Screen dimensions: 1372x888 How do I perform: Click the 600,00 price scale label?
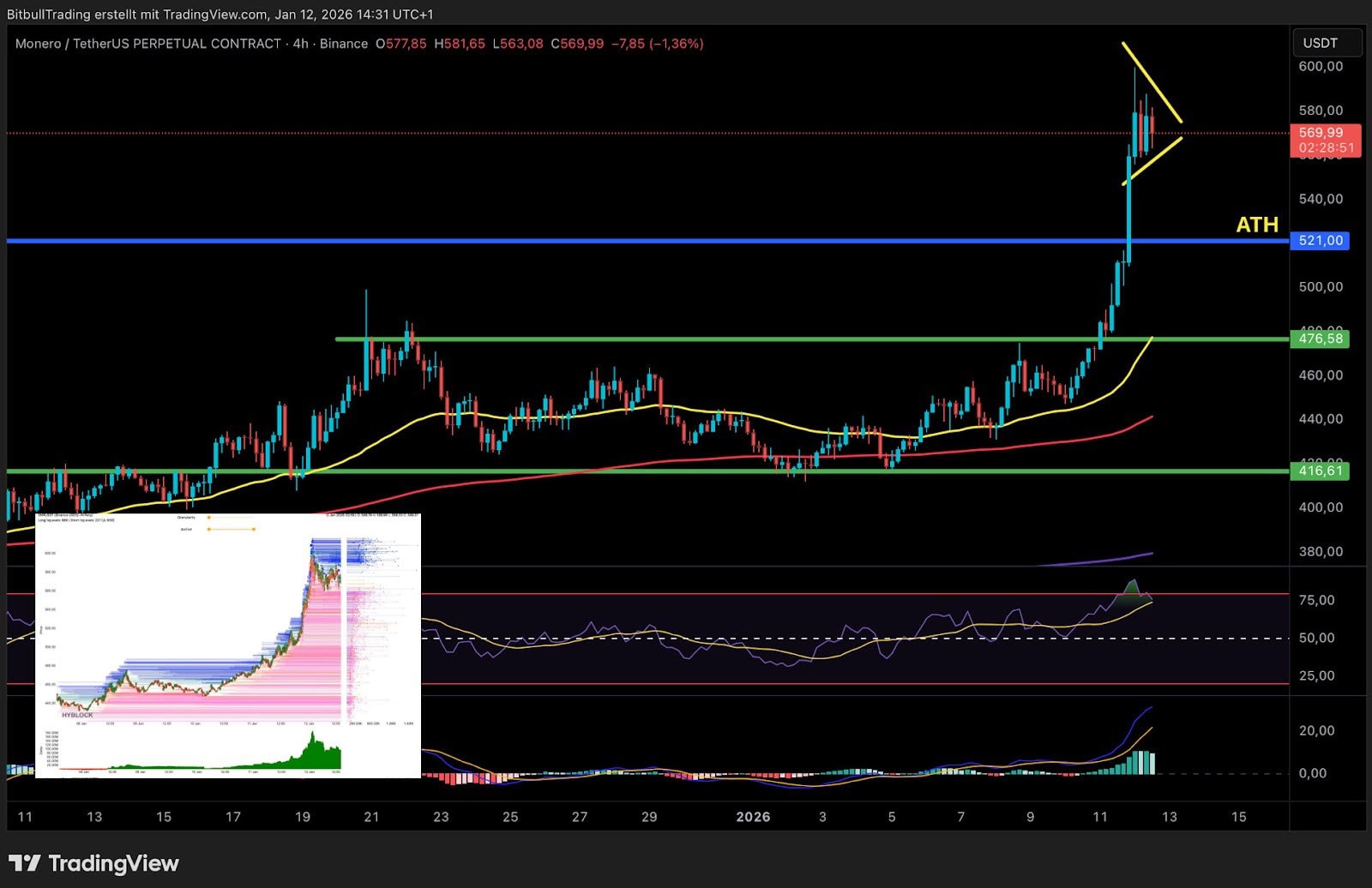click(x=1321, y=66)
